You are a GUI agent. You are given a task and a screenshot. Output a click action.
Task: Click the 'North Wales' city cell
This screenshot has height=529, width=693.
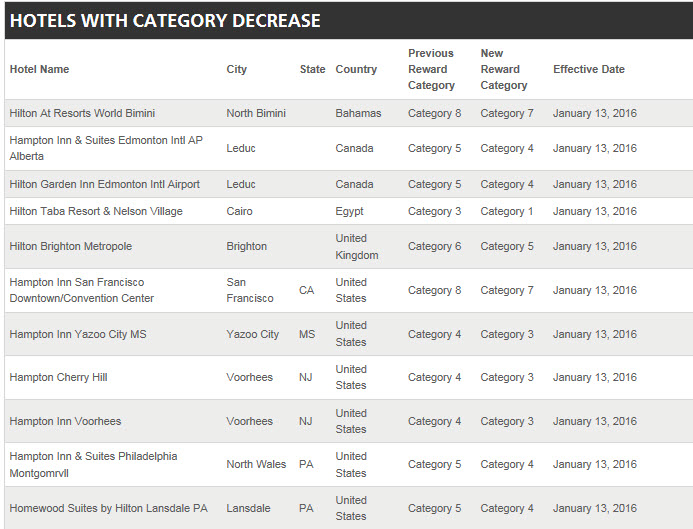point(256,464)
